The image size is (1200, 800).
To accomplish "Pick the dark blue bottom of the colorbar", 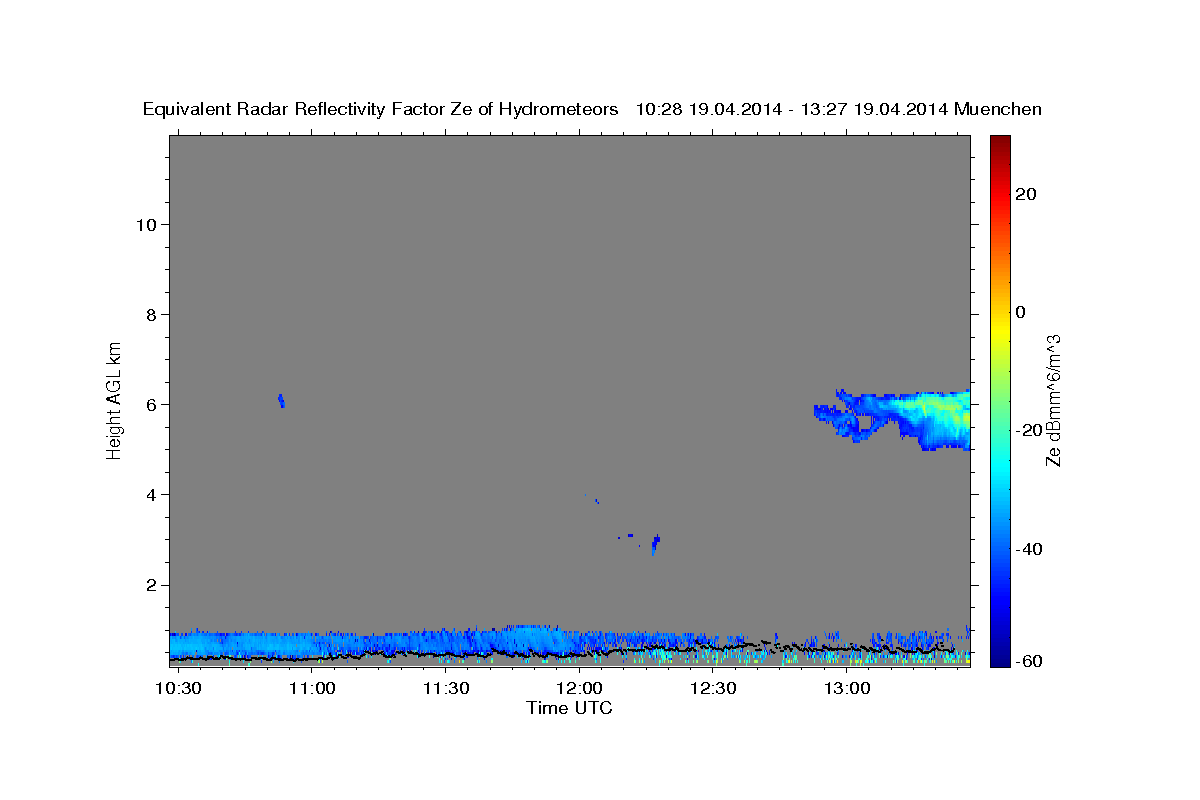I will pos(1000,658).
